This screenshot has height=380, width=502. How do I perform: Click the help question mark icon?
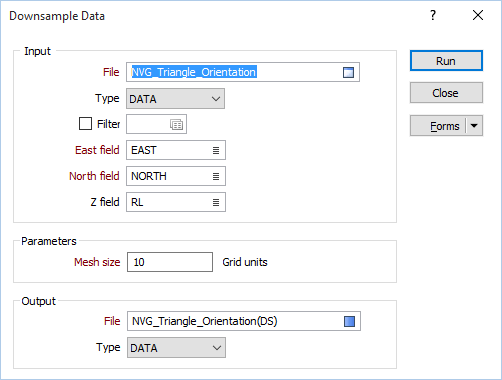click(x=433, y=15)
